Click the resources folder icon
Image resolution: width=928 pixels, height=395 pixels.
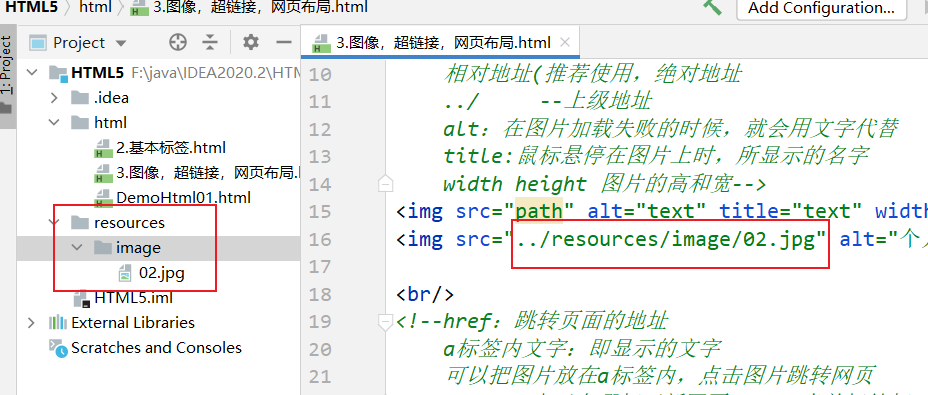[x=80, y=223]
